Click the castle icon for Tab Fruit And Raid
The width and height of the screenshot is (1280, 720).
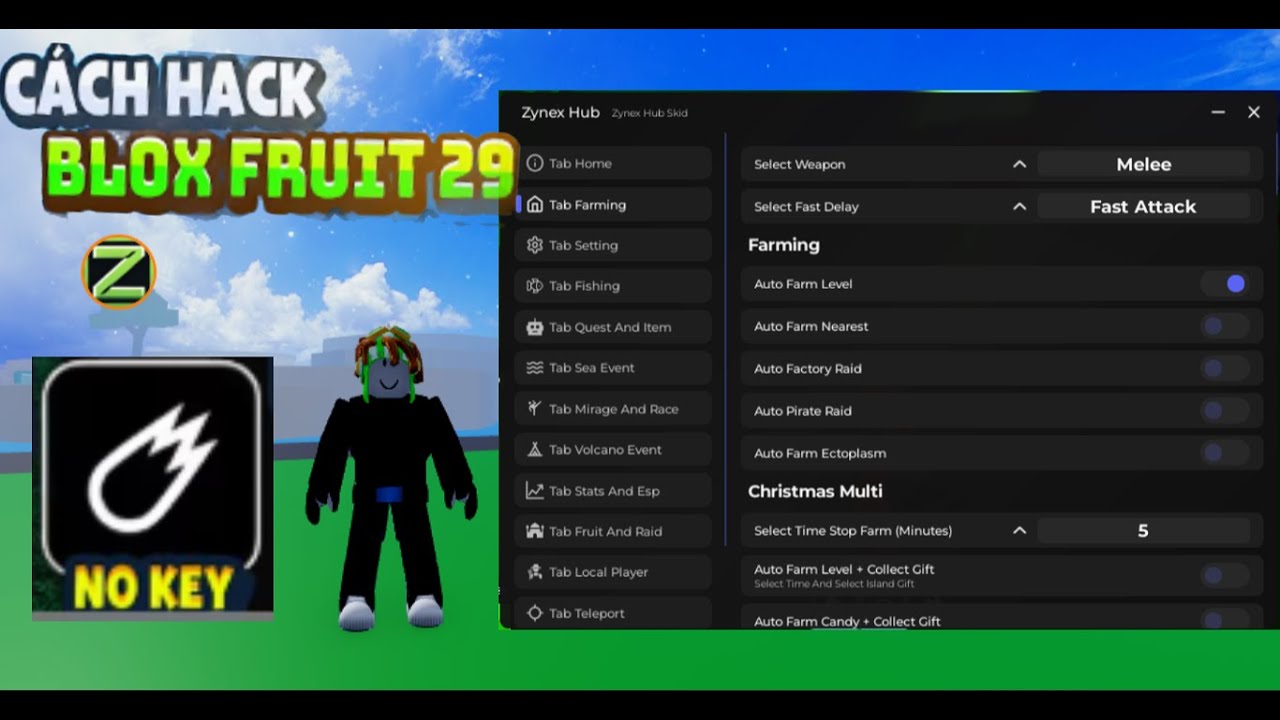[535, 531]
